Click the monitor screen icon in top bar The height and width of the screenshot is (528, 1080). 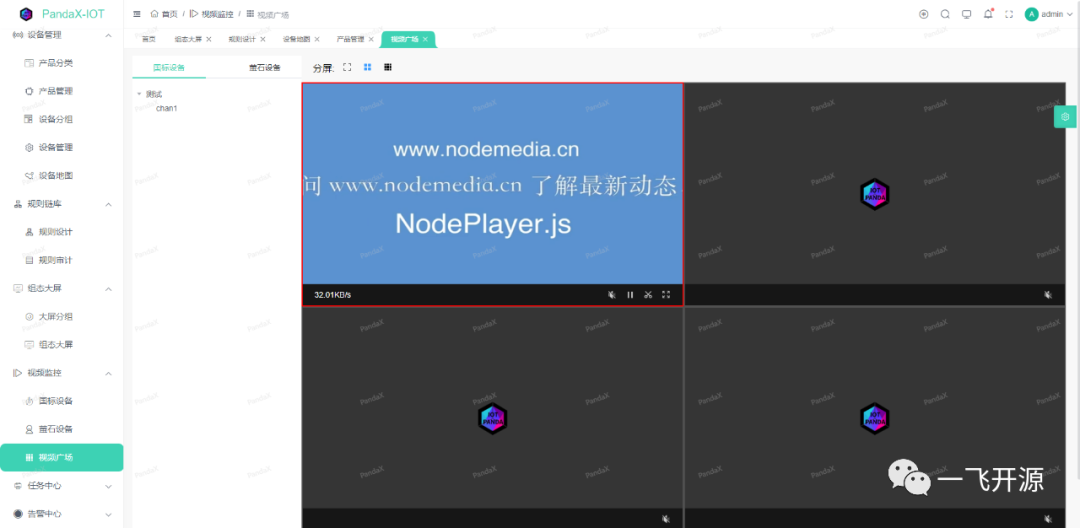click(x=966, y=14)
